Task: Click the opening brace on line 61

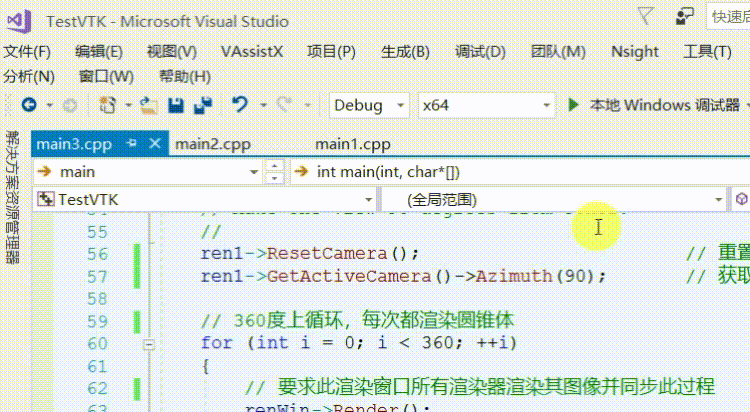Action: [205, 367]
